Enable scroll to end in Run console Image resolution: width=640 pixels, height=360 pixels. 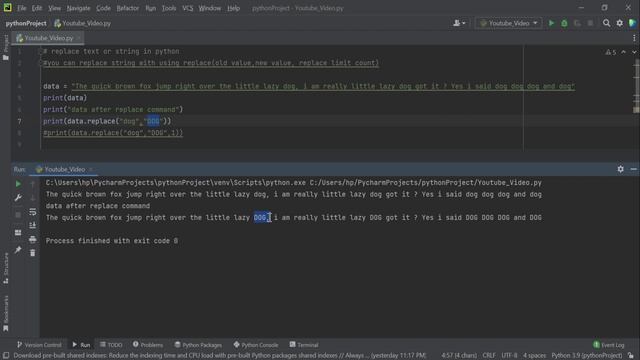[33, 225]
